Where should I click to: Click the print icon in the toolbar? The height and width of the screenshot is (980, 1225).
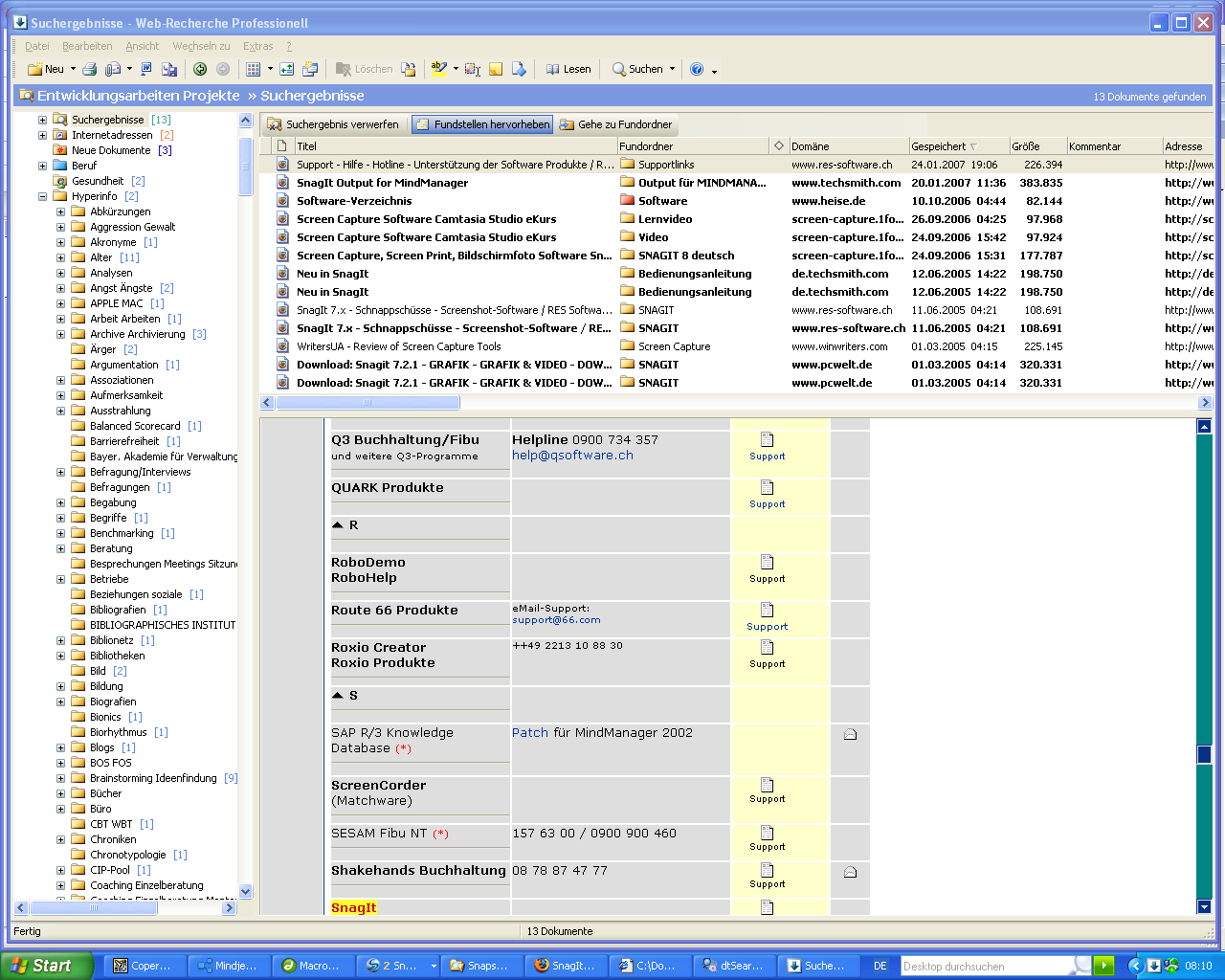point(89,69)
